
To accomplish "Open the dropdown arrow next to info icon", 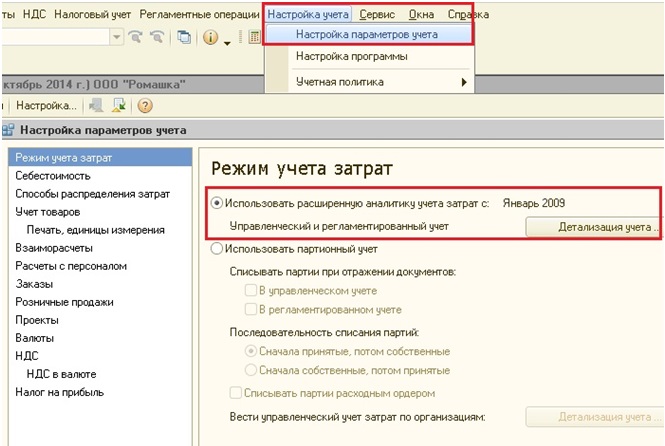I will [x=227, y=43].
